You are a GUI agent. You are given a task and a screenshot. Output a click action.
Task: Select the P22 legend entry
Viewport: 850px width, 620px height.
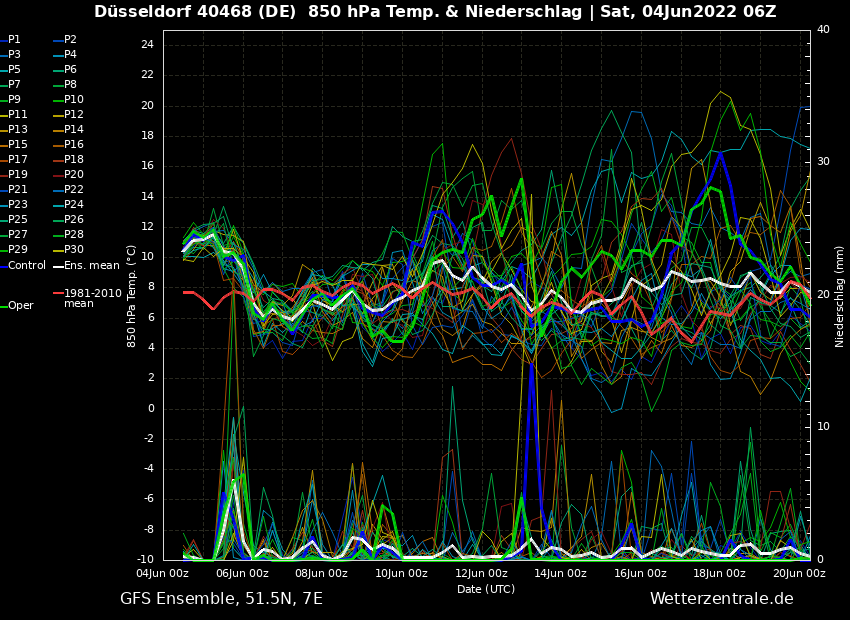[x=74, y=190]
